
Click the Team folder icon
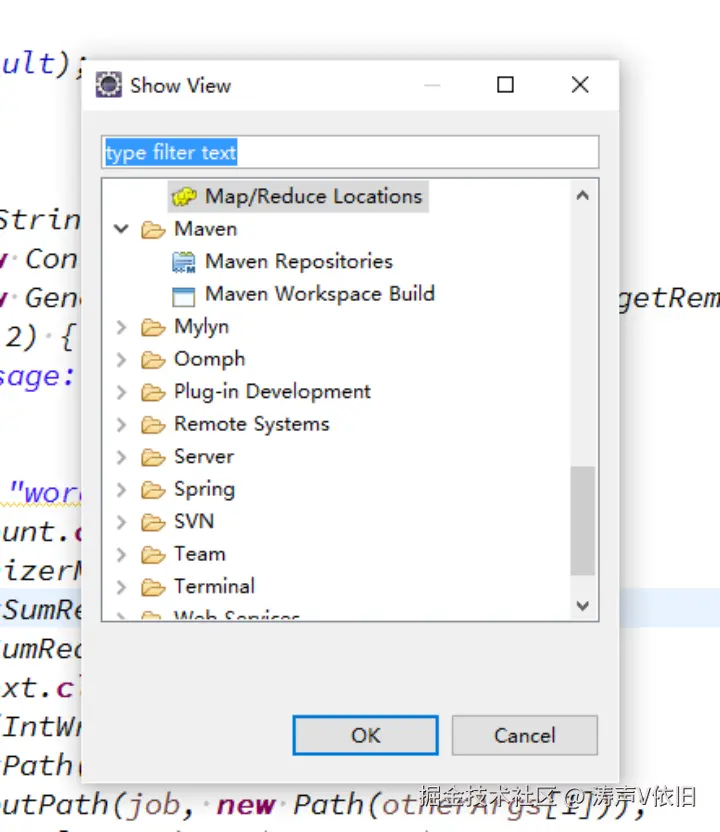[x=153, y=555]
